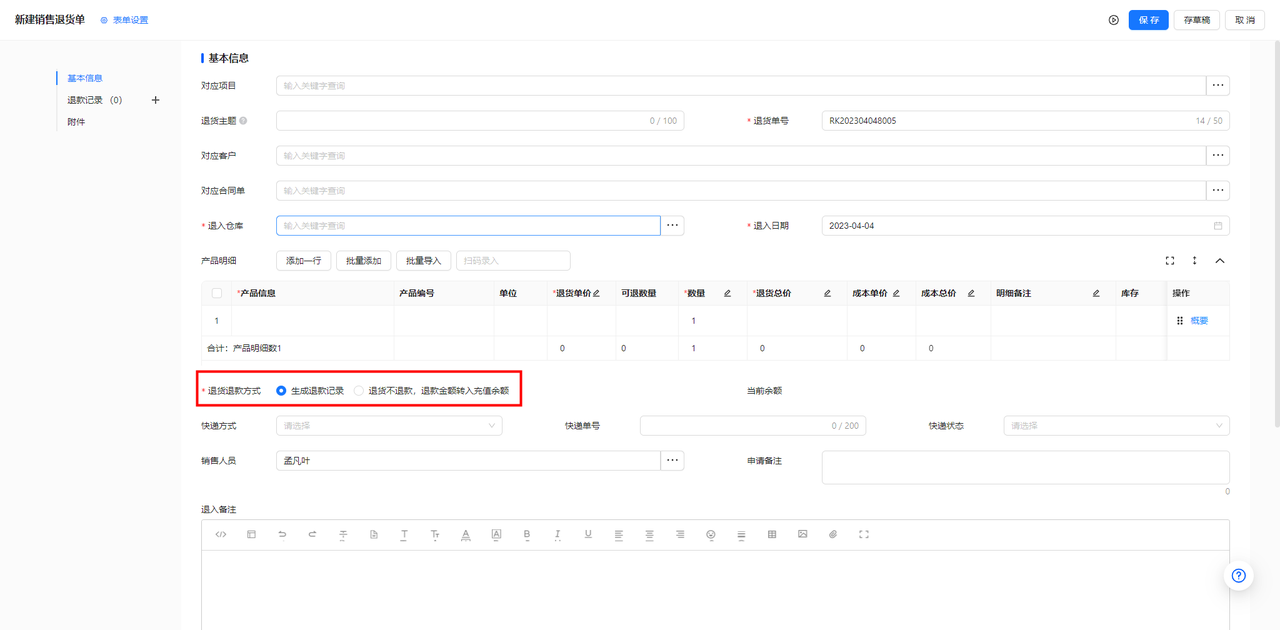1280x630 pixels.
Task: Click the 保存 button
Action: 1148,20
